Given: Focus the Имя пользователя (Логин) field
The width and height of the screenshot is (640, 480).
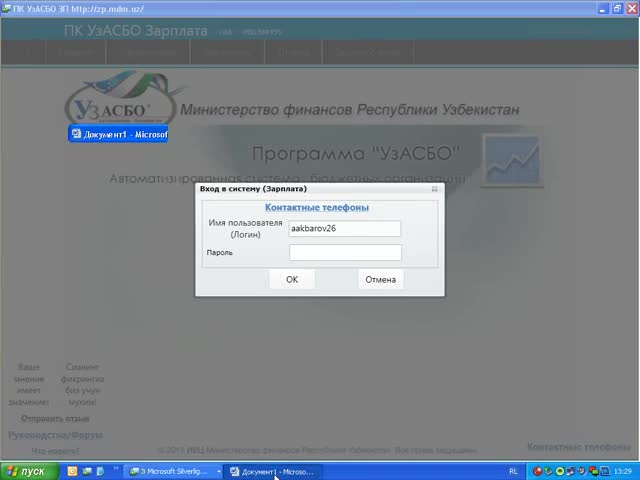Looking at the screenshot, I should (x=344, y=229).
